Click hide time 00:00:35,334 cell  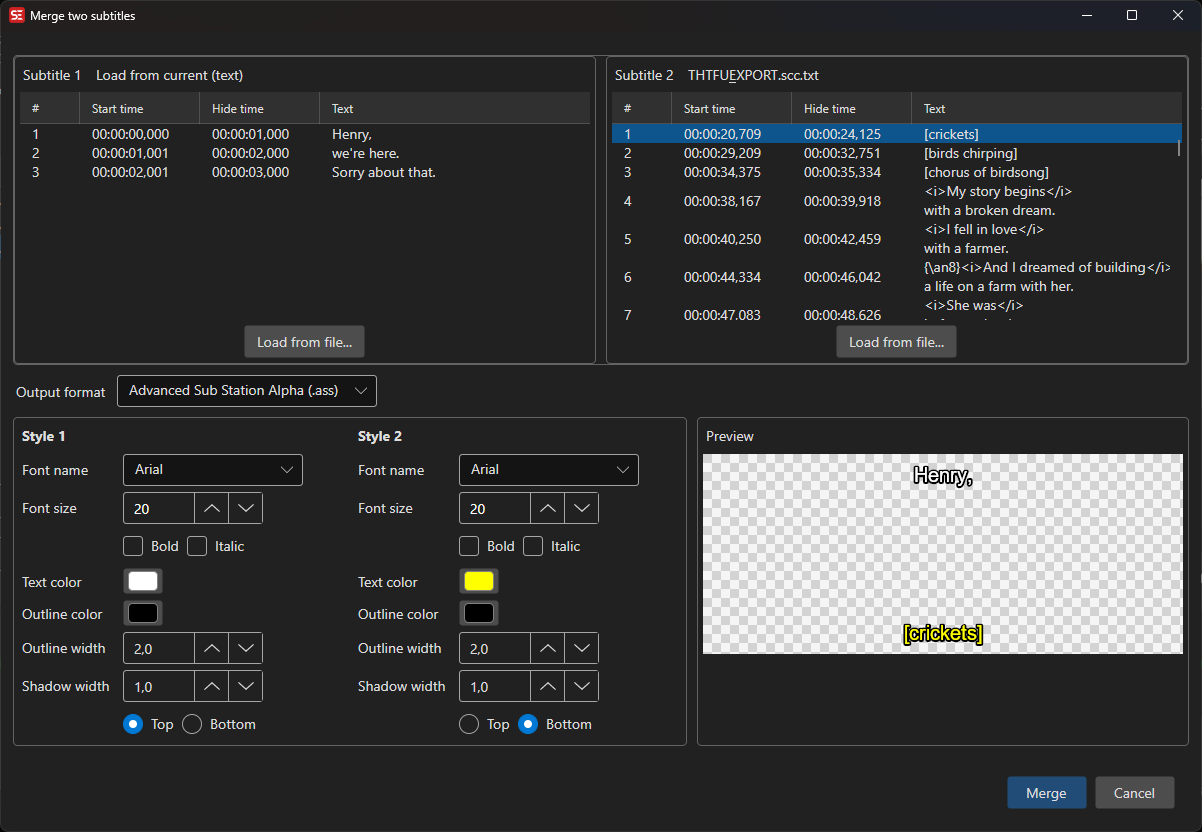(842, 172)
